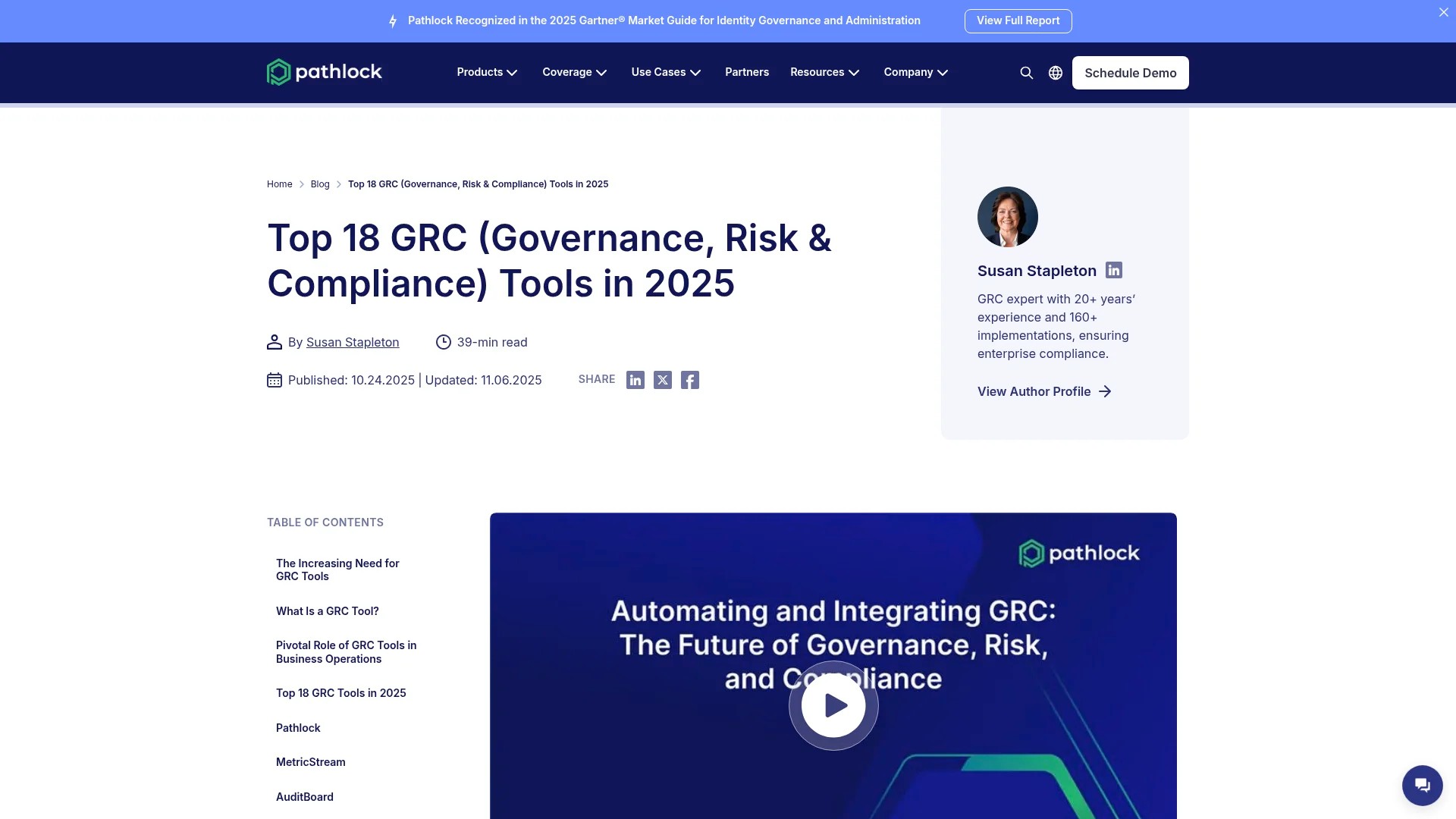
Task: Expand the Products dropdown
Action: 487,72
